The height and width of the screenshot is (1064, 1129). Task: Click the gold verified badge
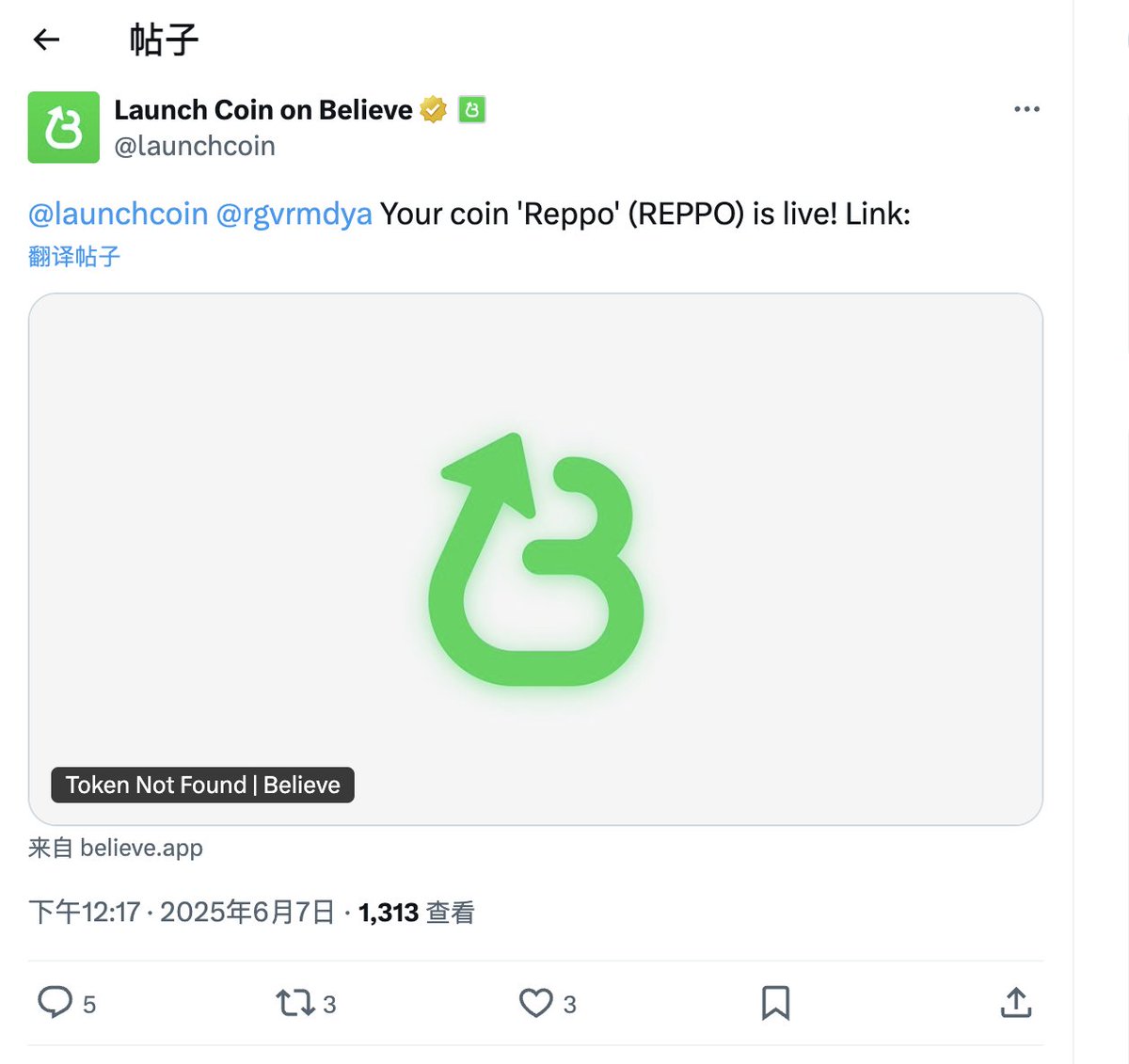(x=434, y=110)
